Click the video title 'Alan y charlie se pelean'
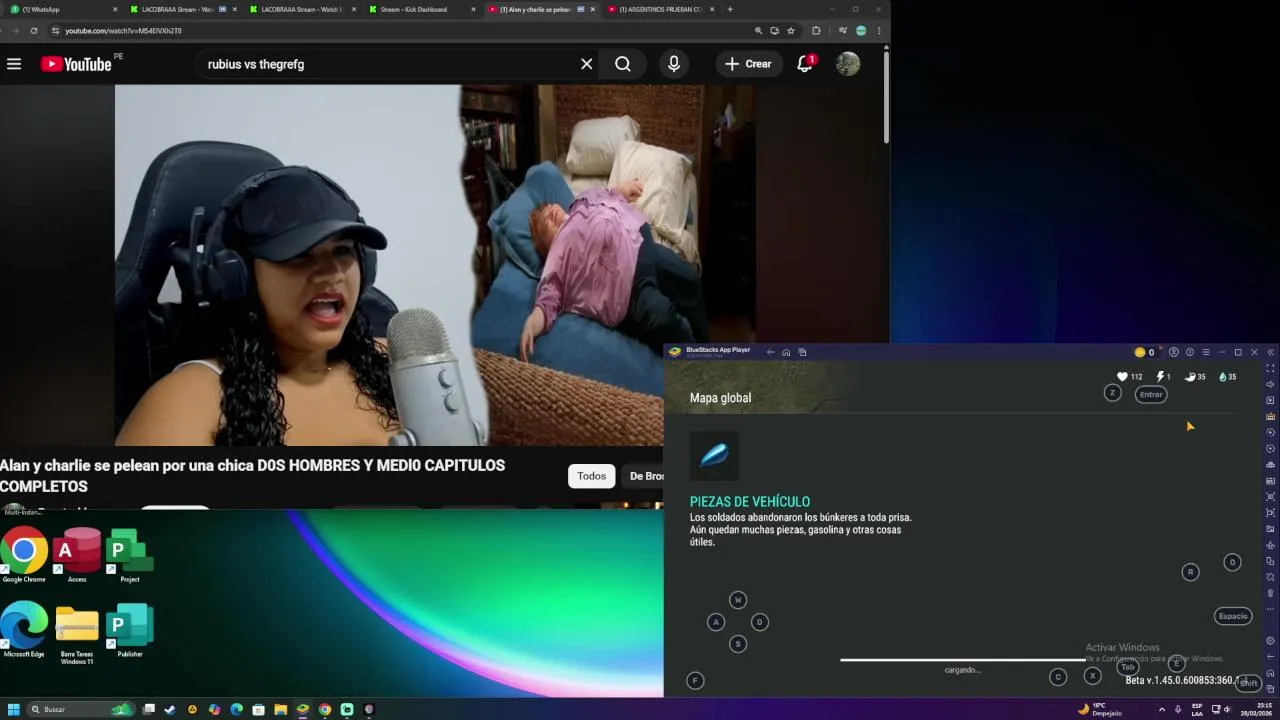This screenshot has width=1280, height=720. click(252, 476)
